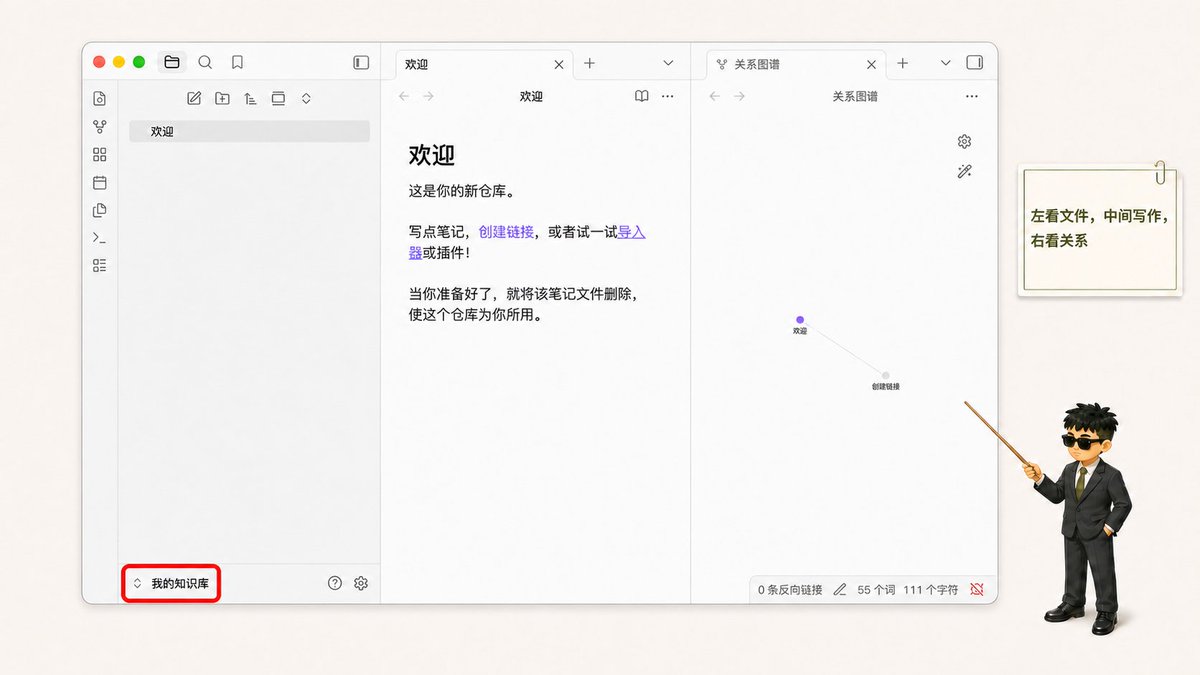Select the gray 创建链接 graph node
Screen dimensions: 1200x675
(885, 375)
